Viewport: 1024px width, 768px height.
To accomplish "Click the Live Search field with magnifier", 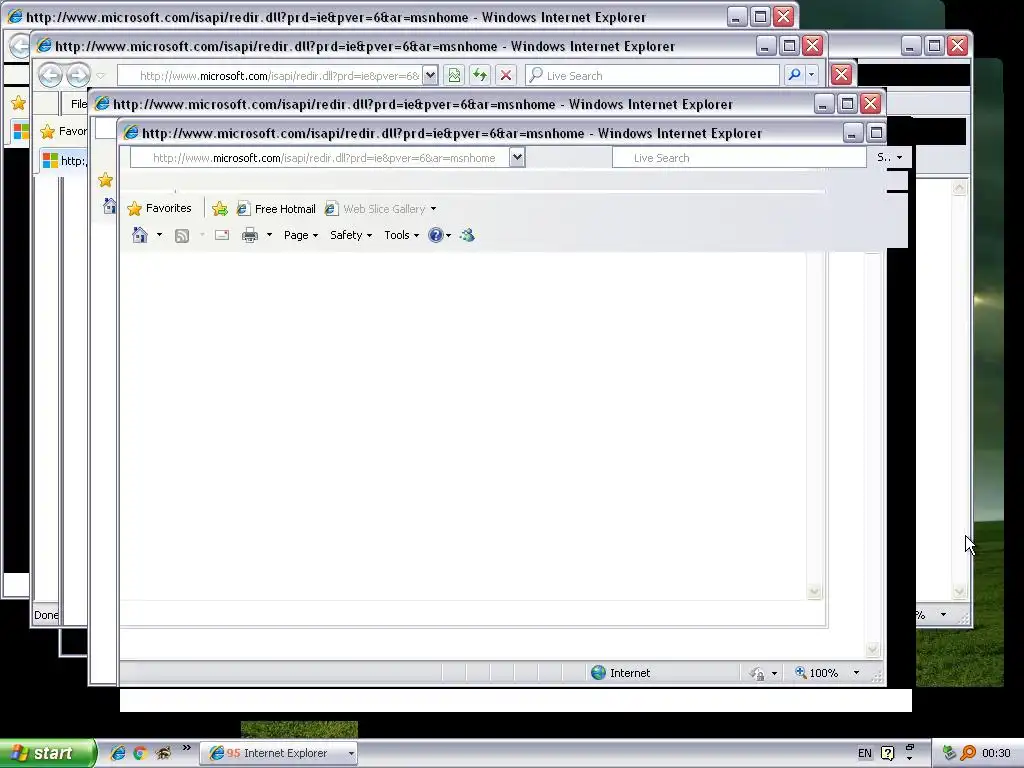I will 652,76.
